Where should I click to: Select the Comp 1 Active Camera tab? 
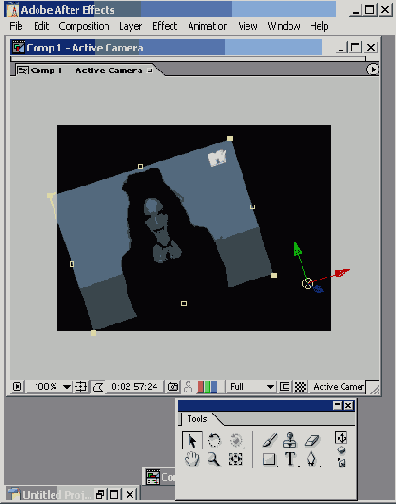point(86,70)
